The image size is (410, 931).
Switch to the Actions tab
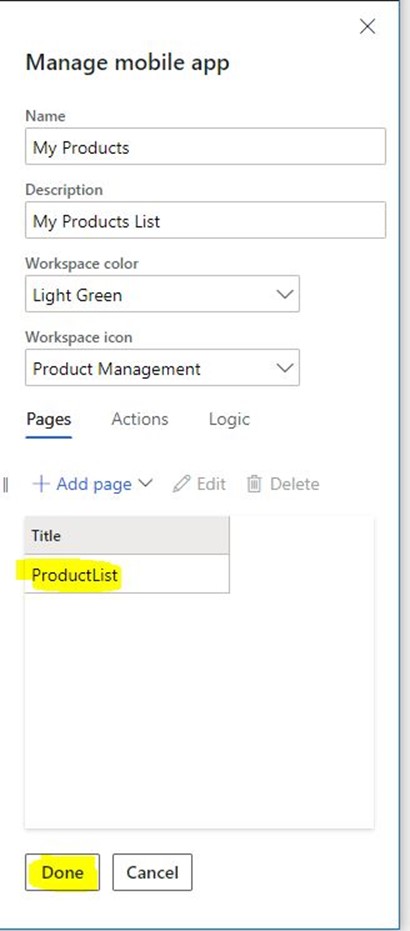point(139,419)
